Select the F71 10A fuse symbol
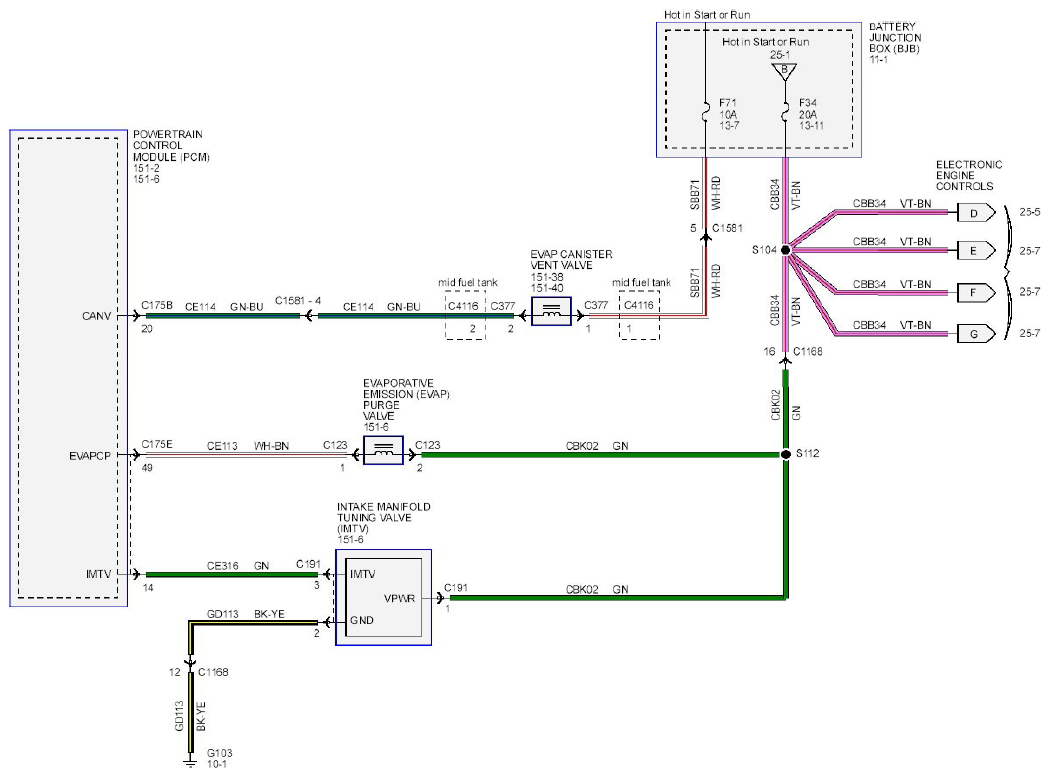This screenshot has width=1050, height=777. [x=705, y=113]
